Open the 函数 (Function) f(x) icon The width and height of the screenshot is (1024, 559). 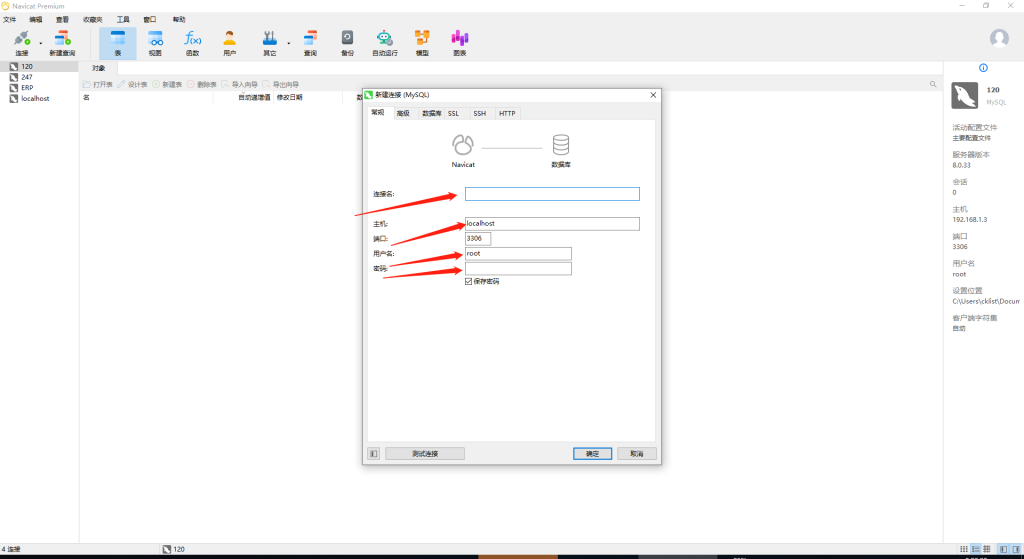point(192,43)
